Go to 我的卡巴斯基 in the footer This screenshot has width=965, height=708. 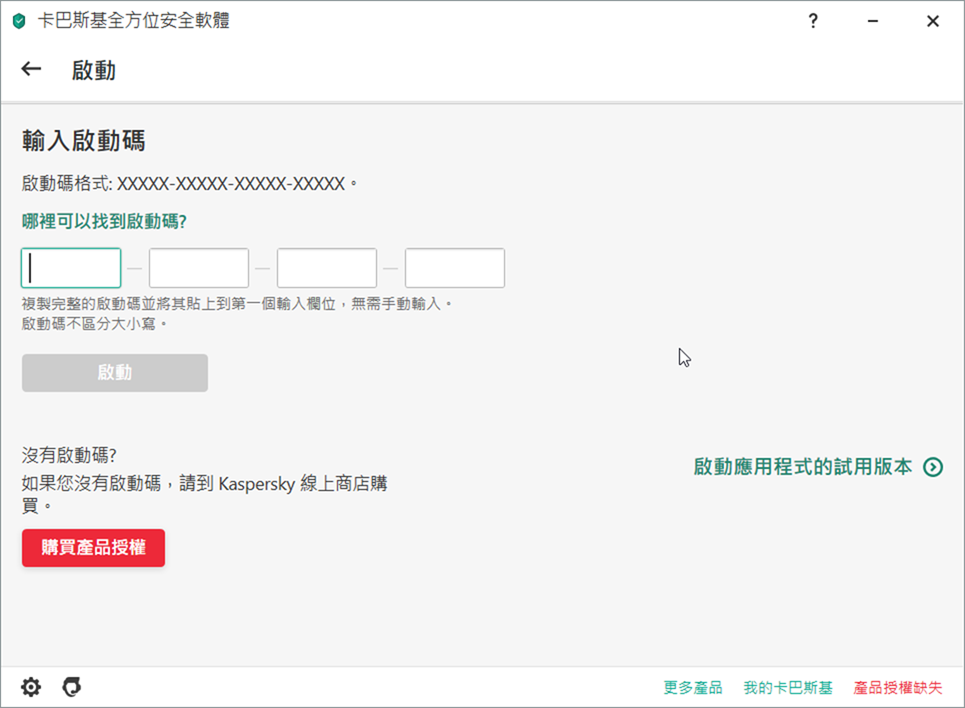787,688
